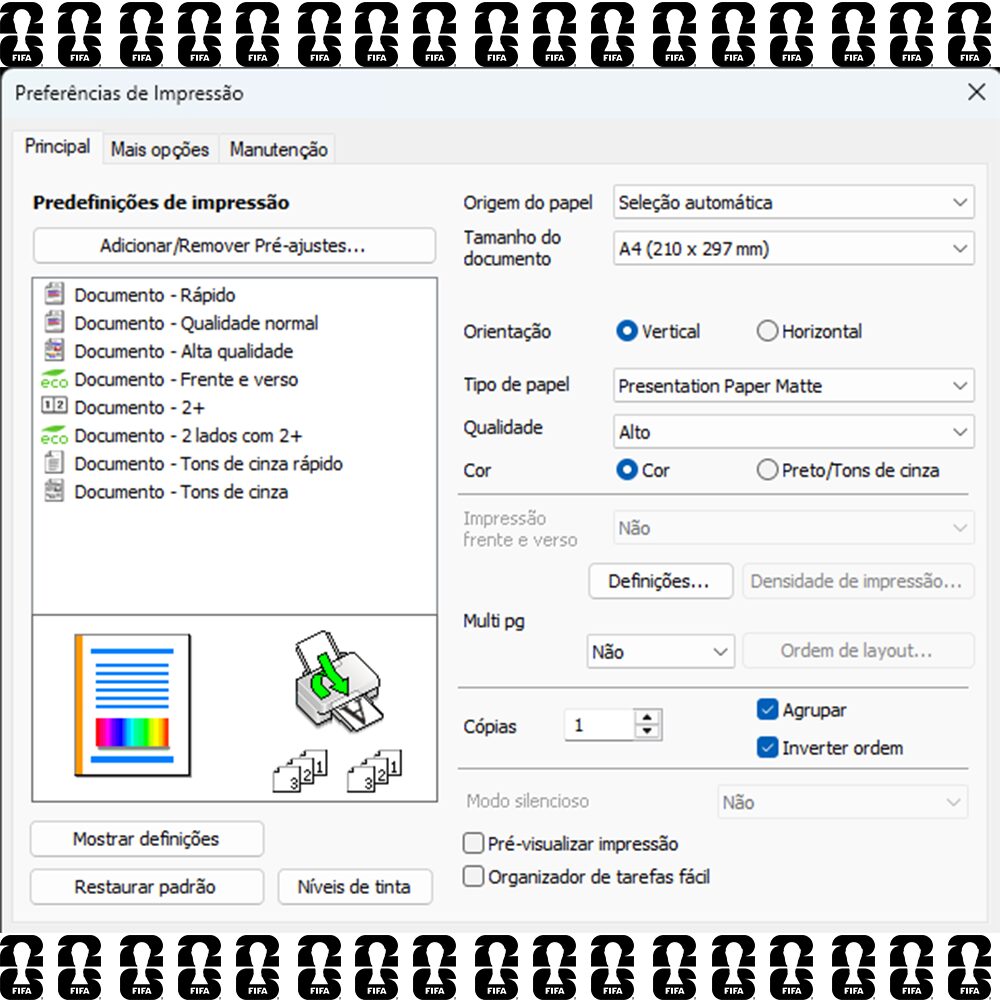
Task: Select Documento - Rápido preset text
Action: click(155, 295)
